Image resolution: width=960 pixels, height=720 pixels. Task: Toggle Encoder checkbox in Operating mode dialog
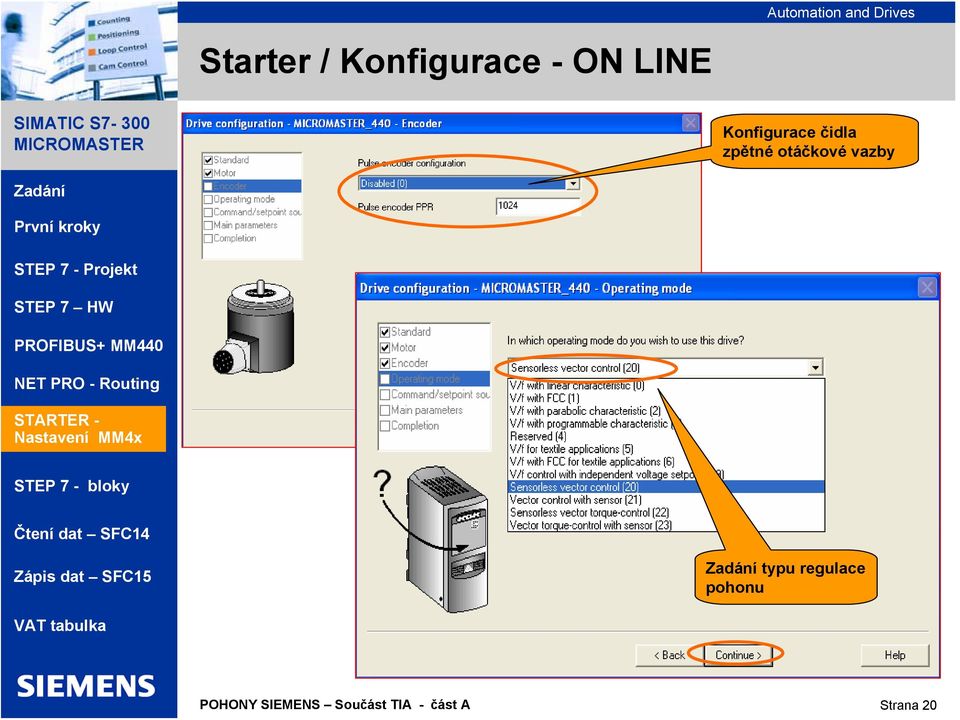(385, 364)
